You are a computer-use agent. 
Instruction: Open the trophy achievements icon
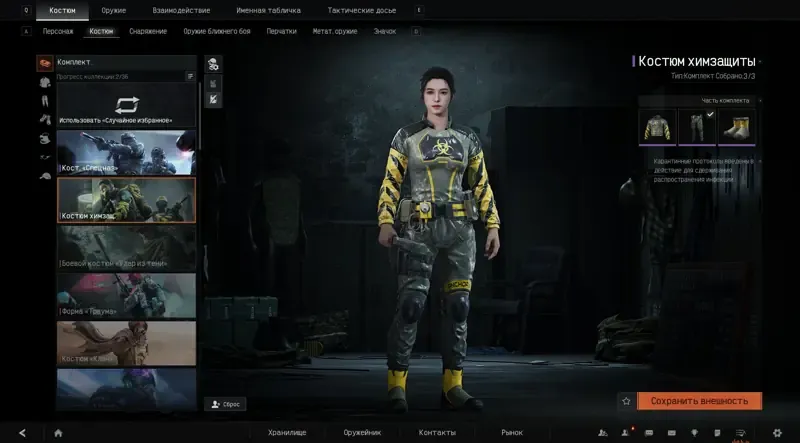pos(694,433)
